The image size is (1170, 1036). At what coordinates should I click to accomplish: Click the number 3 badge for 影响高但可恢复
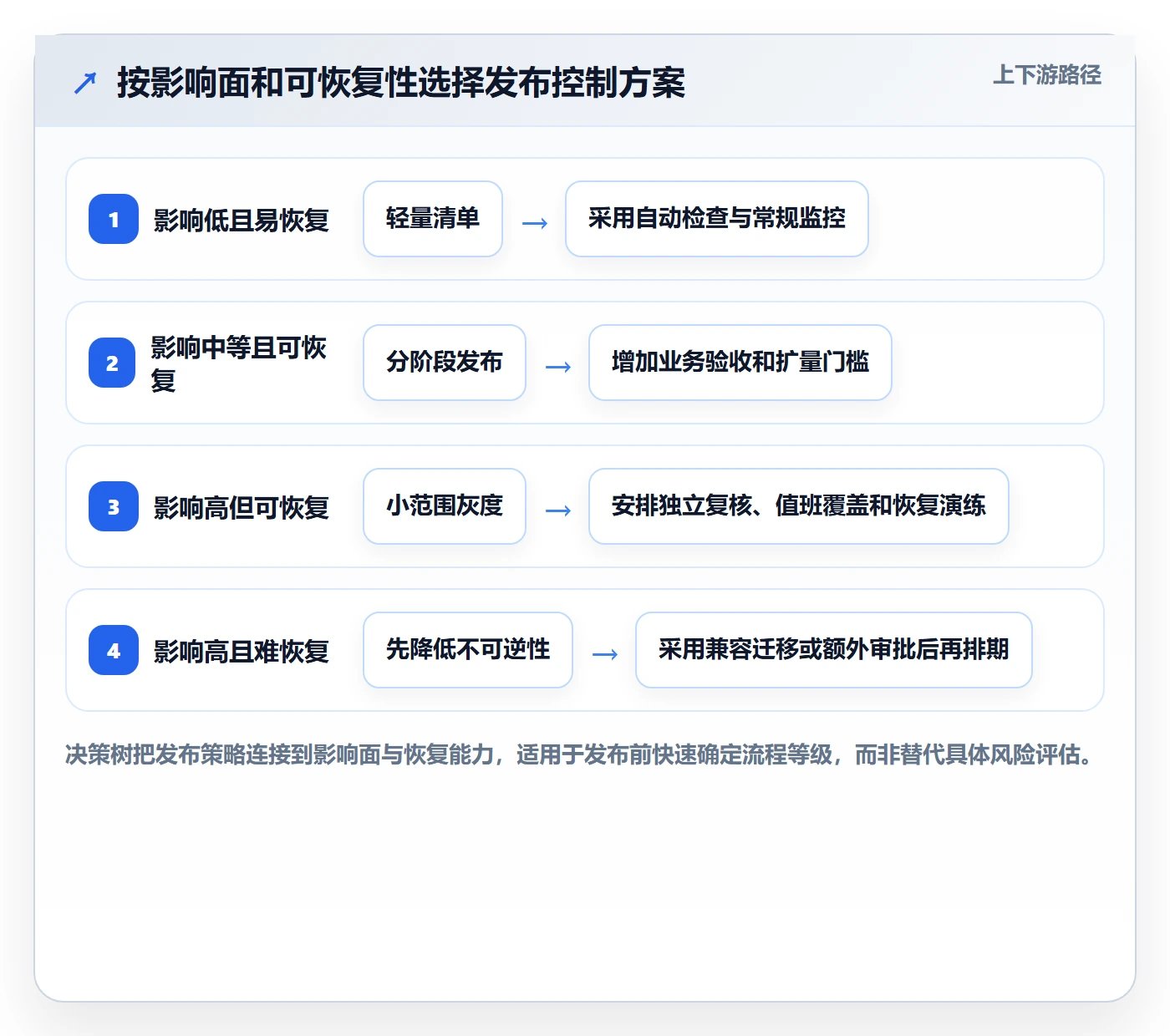[114, 506]
